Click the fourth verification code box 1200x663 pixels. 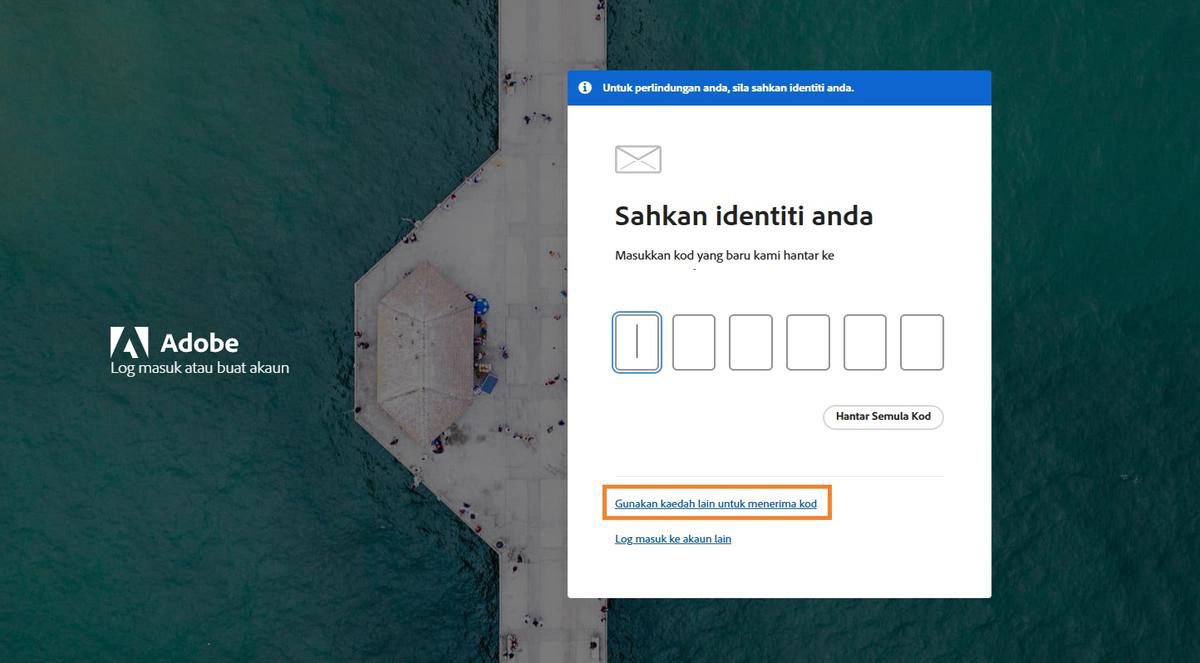click(808, 341)
